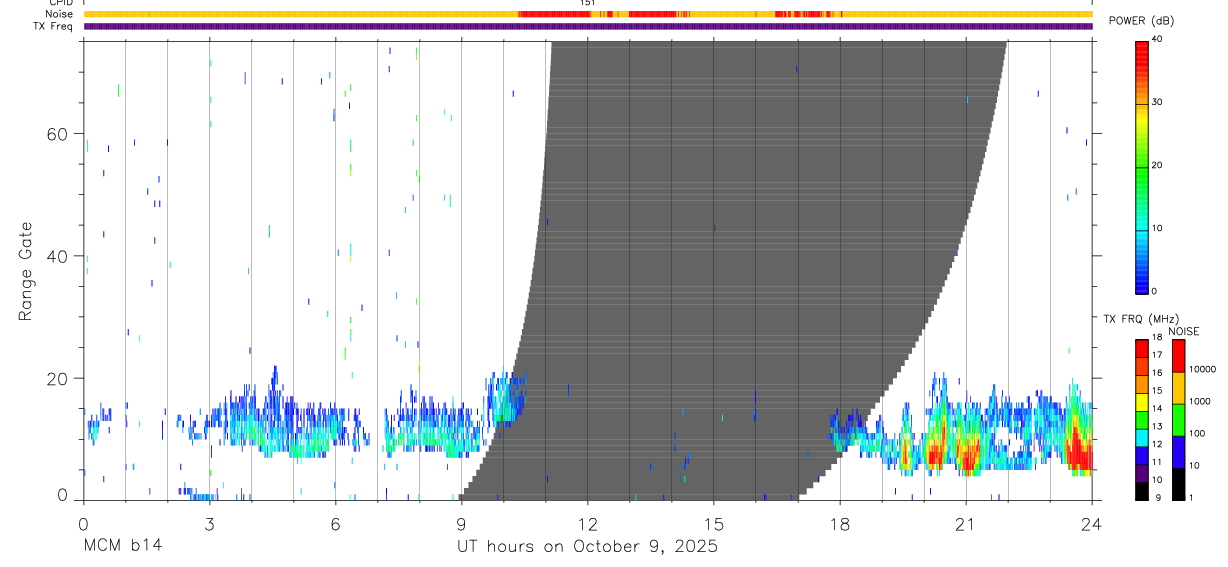Click the 'Range Gate' y-axis label
The image size is (1228, 567).
point(25,272)
